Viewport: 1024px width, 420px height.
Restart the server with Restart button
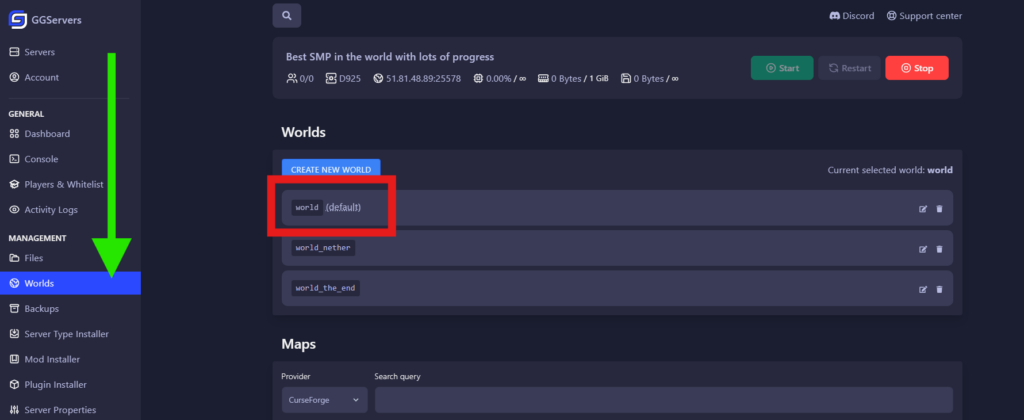[848, 68]
